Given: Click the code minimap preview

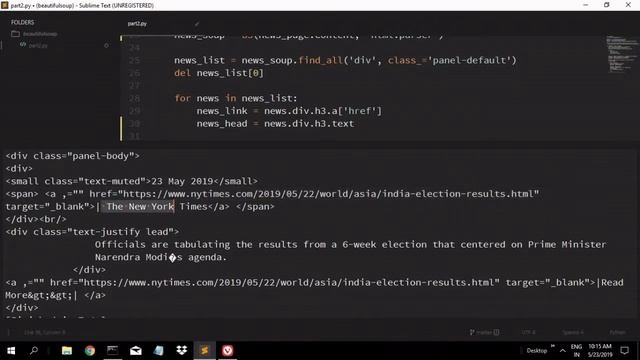Looking at the screenshot, I should (621, 54).
